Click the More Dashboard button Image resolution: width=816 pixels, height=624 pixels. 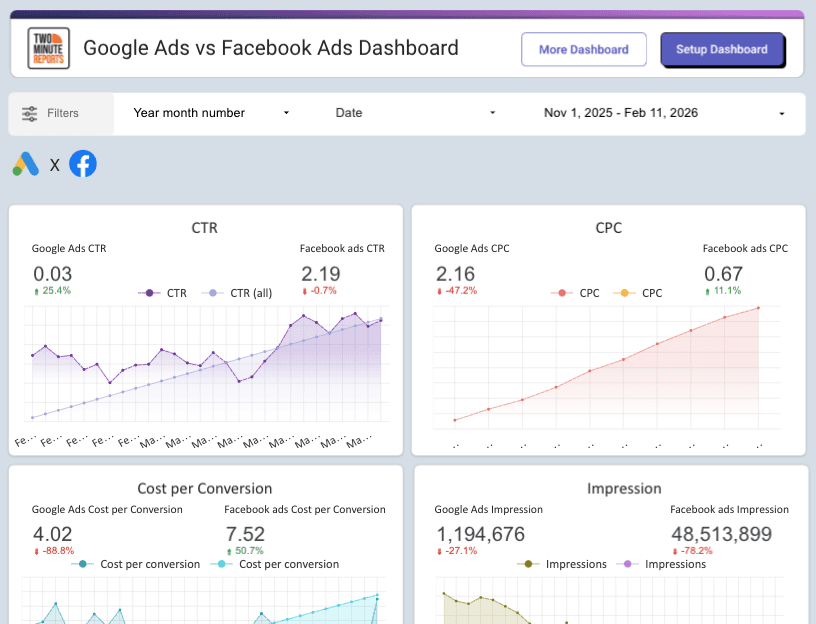[x=583, y=49]
